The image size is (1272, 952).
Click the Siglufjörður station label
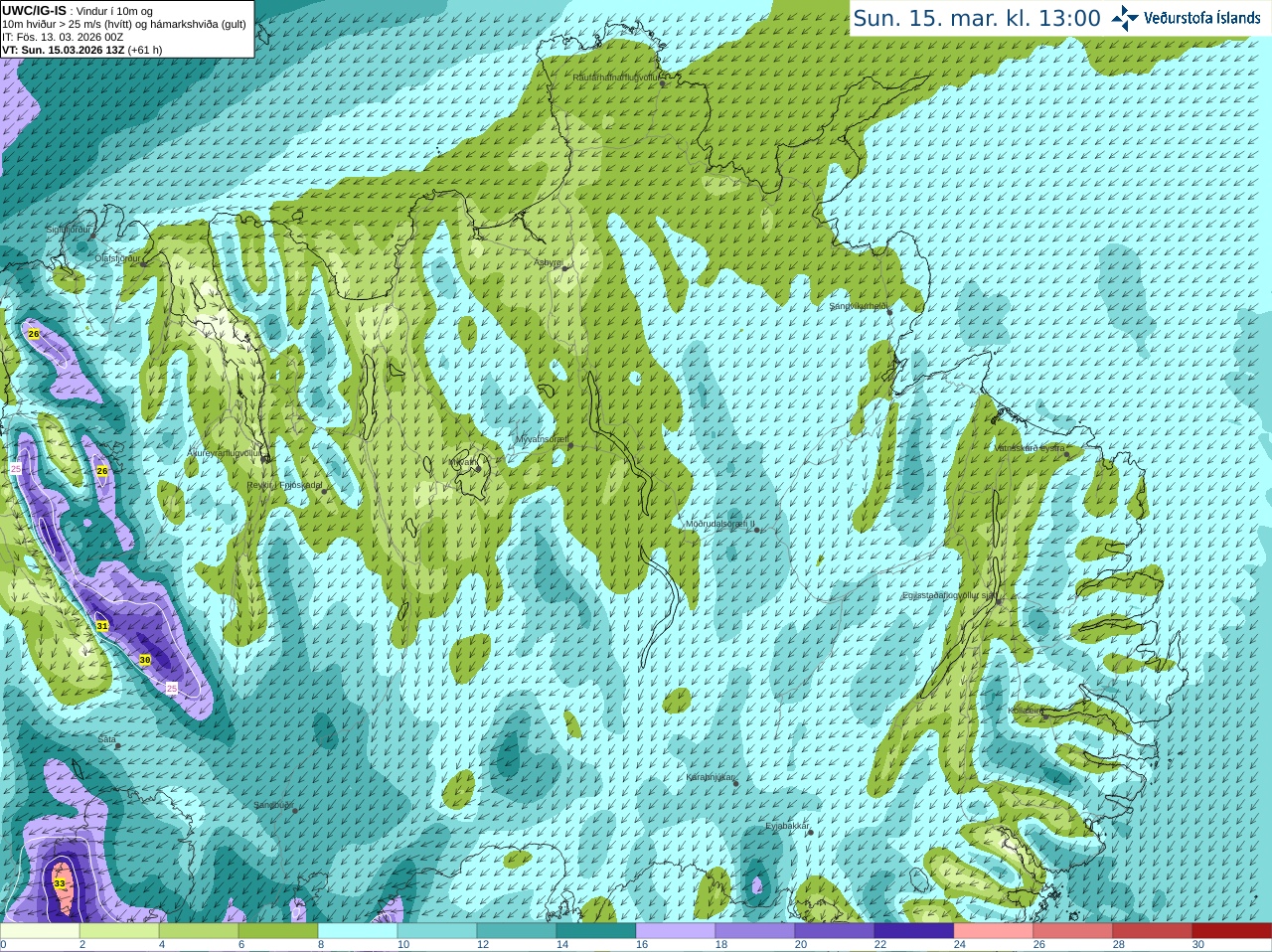click(x=70, y=230)
